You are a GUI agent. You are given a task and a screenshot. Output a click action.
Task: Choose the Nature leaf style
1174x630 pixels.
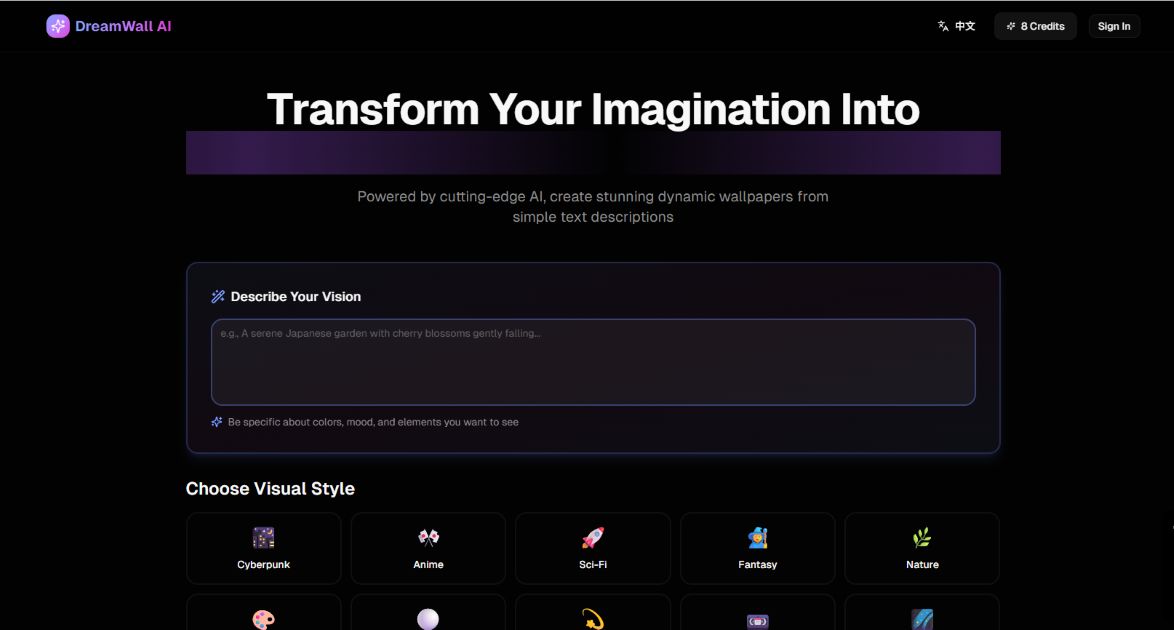[x=922, y=548]
